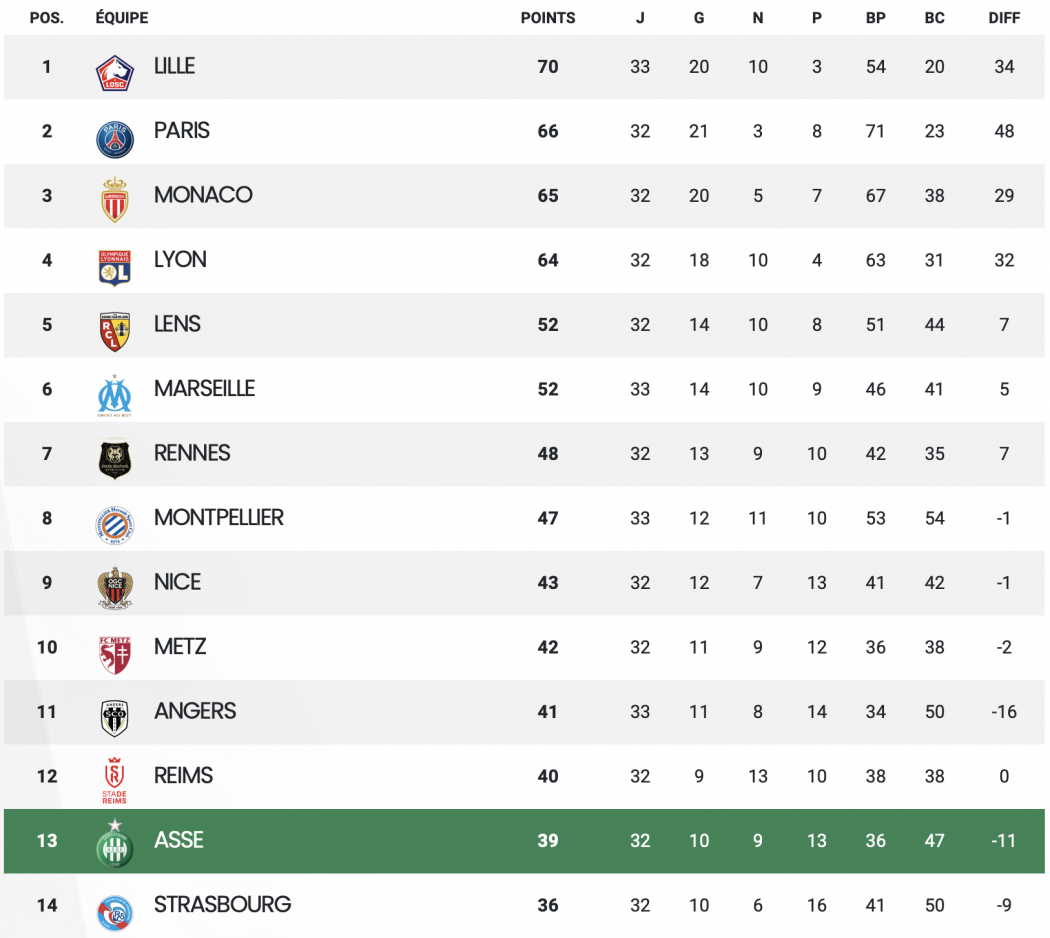1050x938 pixels.
Task: Click the Stade de Reims logo
Action: [115, 780]
